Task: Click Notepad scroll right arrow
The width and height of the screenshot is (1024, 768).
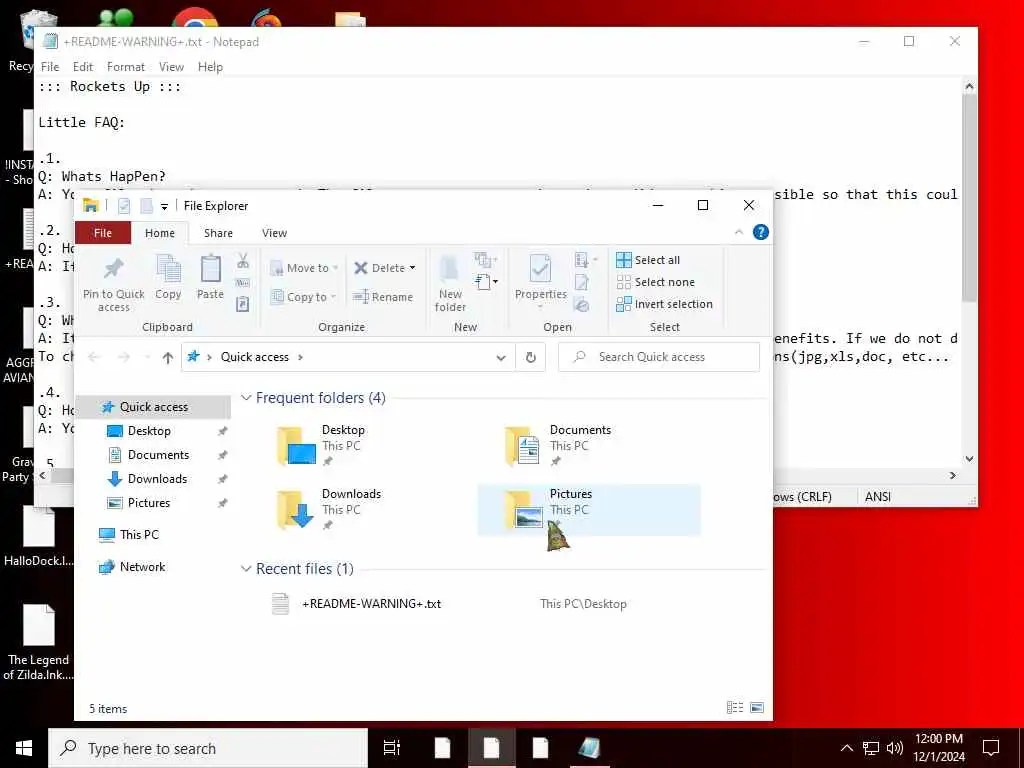Action: [953, 475]
